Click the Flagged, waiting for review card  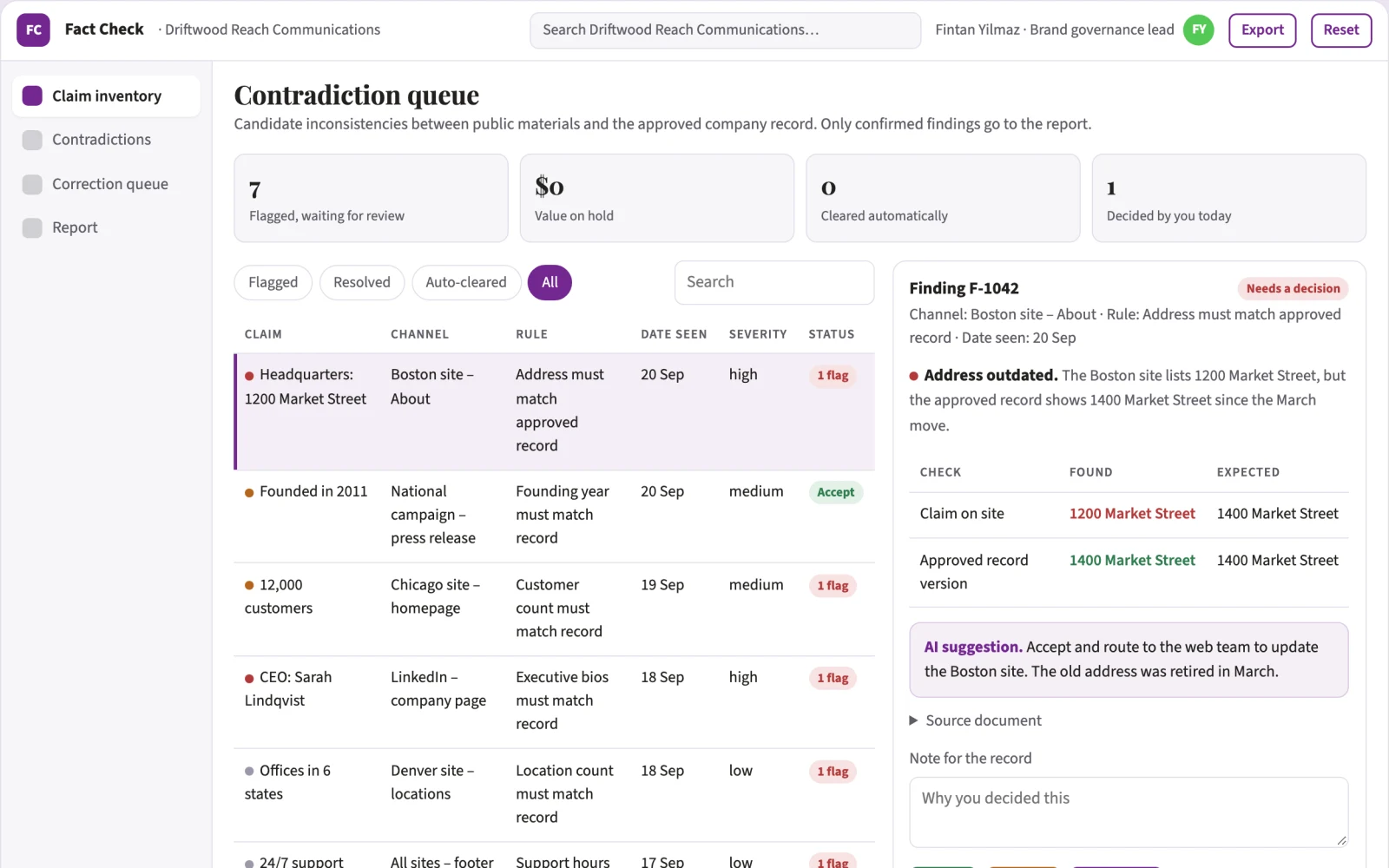click(371, 198)
